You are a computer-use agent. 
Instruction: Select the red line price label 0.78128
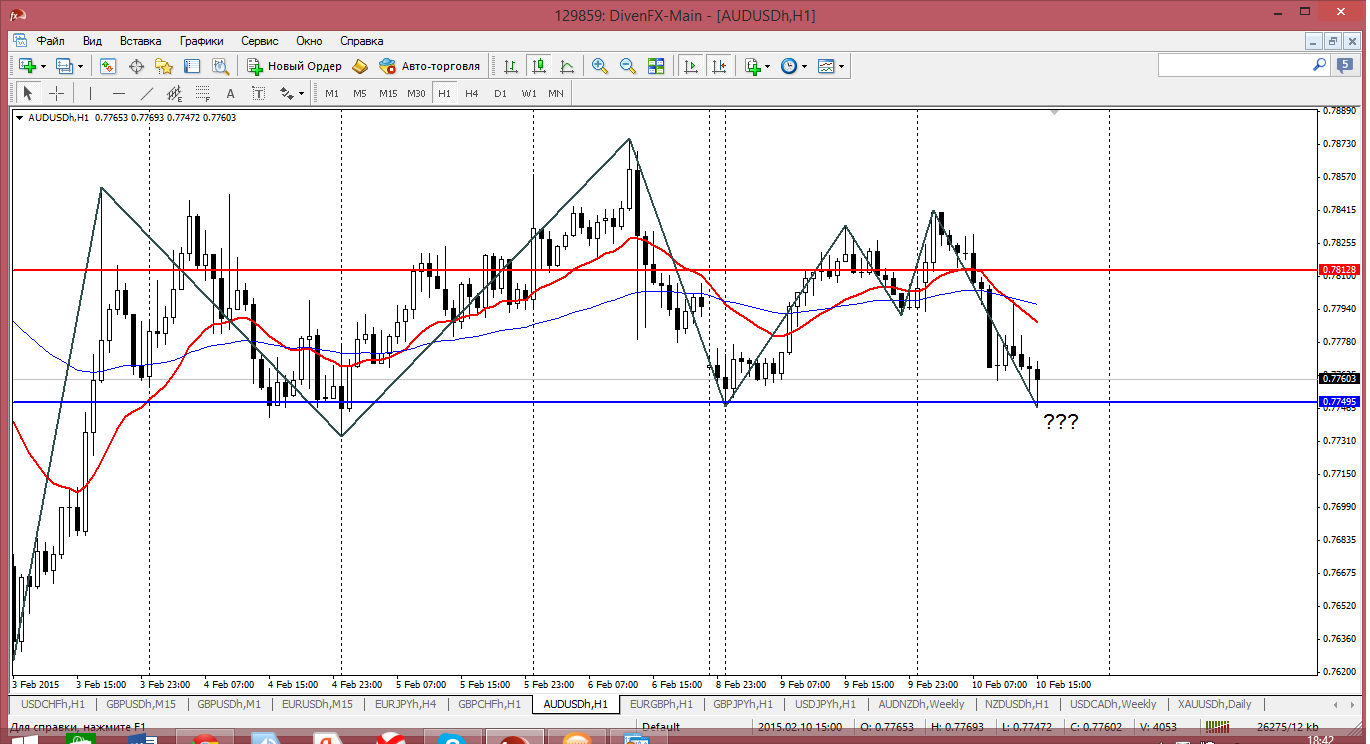[x=1339, y=270]
